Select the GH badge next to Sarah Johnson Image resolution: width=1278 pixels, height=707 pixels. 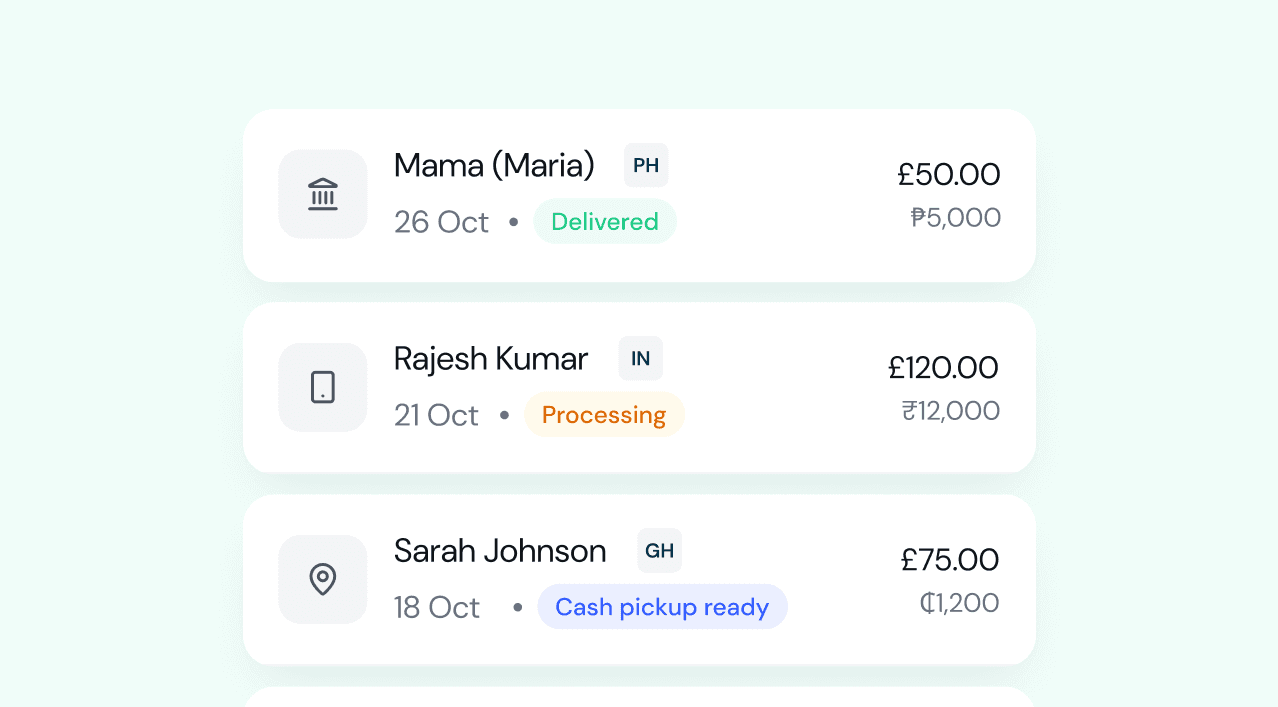(659, 550)
